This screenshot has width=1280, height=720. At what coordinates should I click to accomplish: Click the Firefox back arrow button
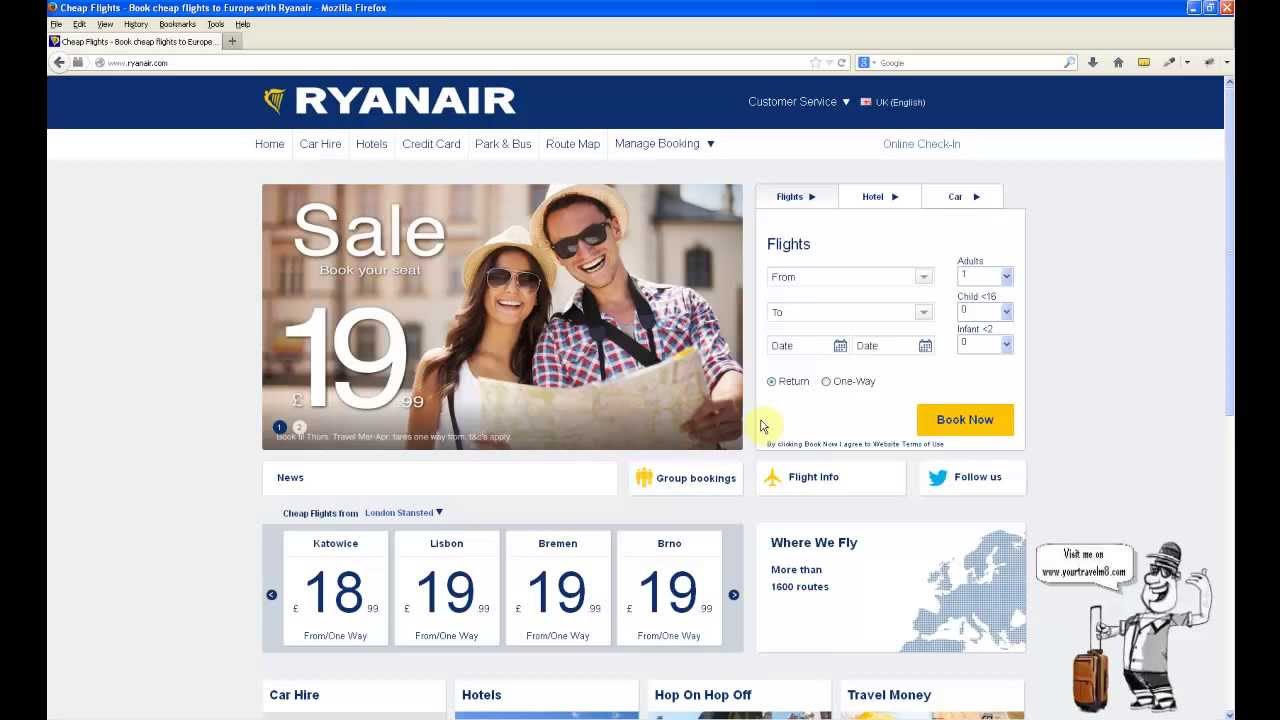pos(59,62)
